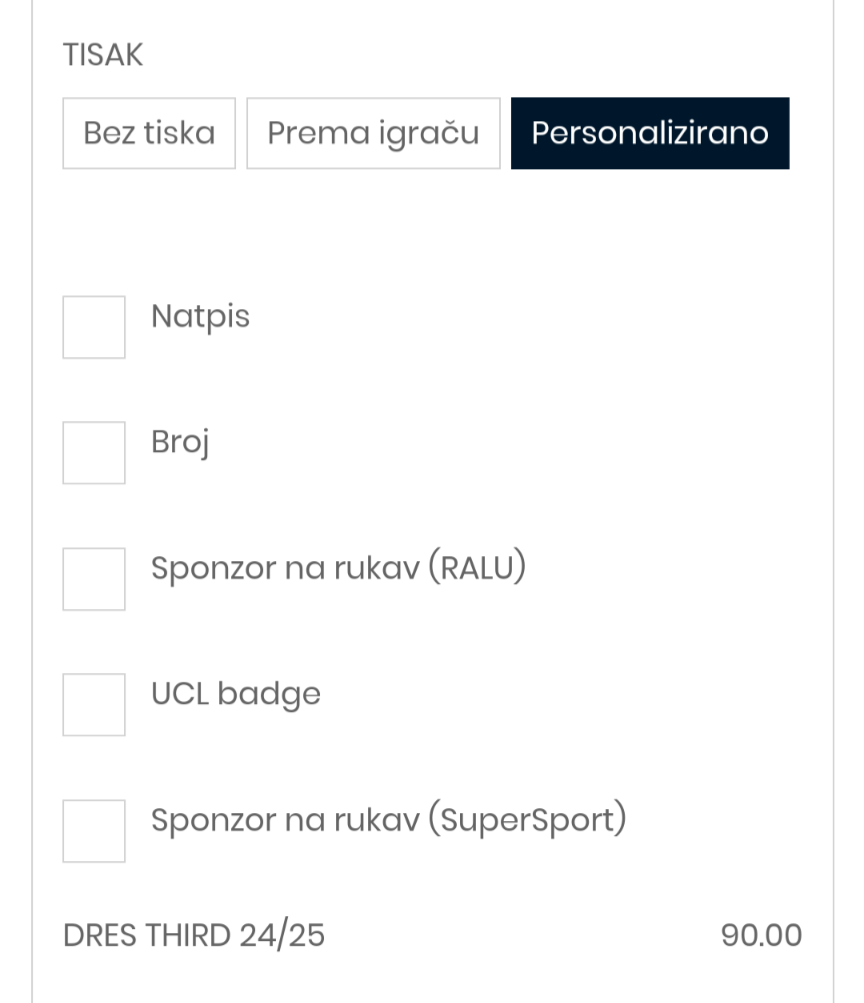
Task: Click the UCL badge label text
Action: pyautogui.click(x=236, y=694)
